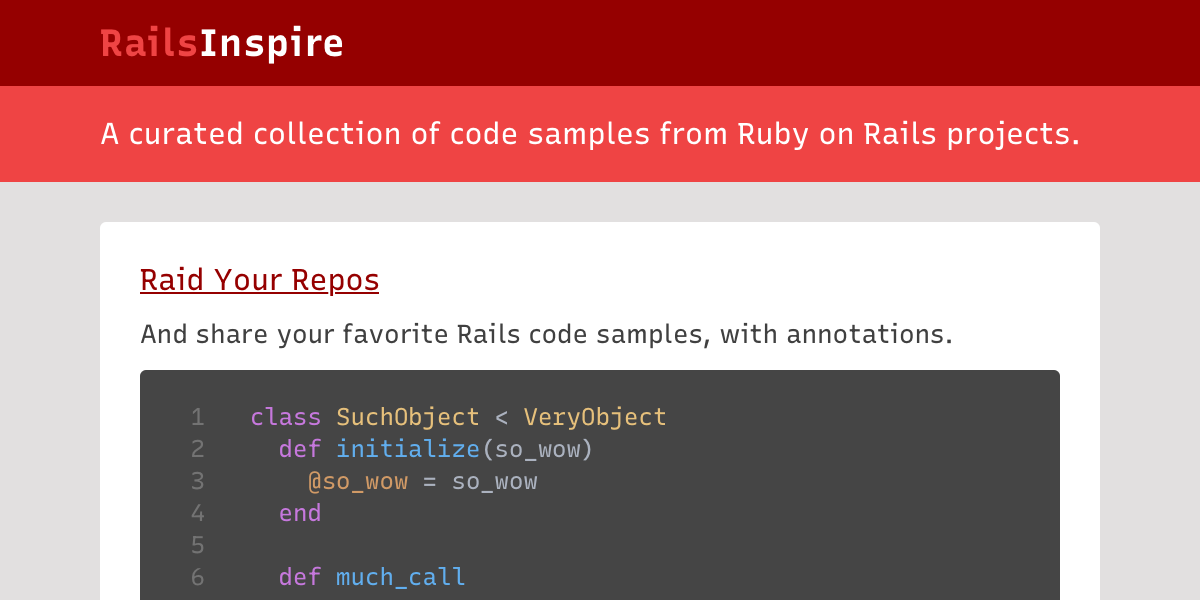Click the VeryObject superclass name
This screenshot has height=600, width=1200.
pos(595,417)
